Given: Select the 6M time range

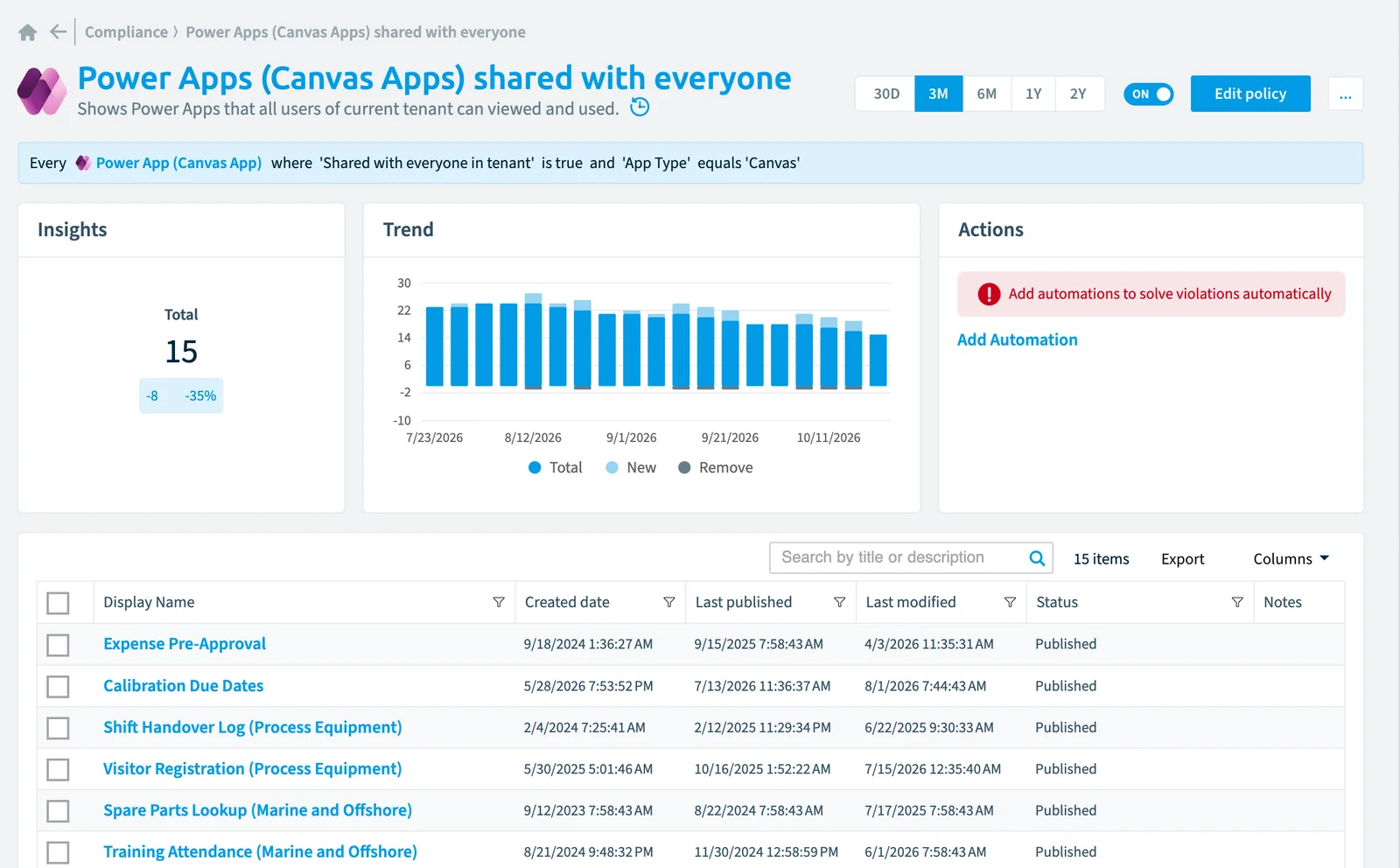Looking at the screenshot, I should pyautogui.click(x=986, y=94).
